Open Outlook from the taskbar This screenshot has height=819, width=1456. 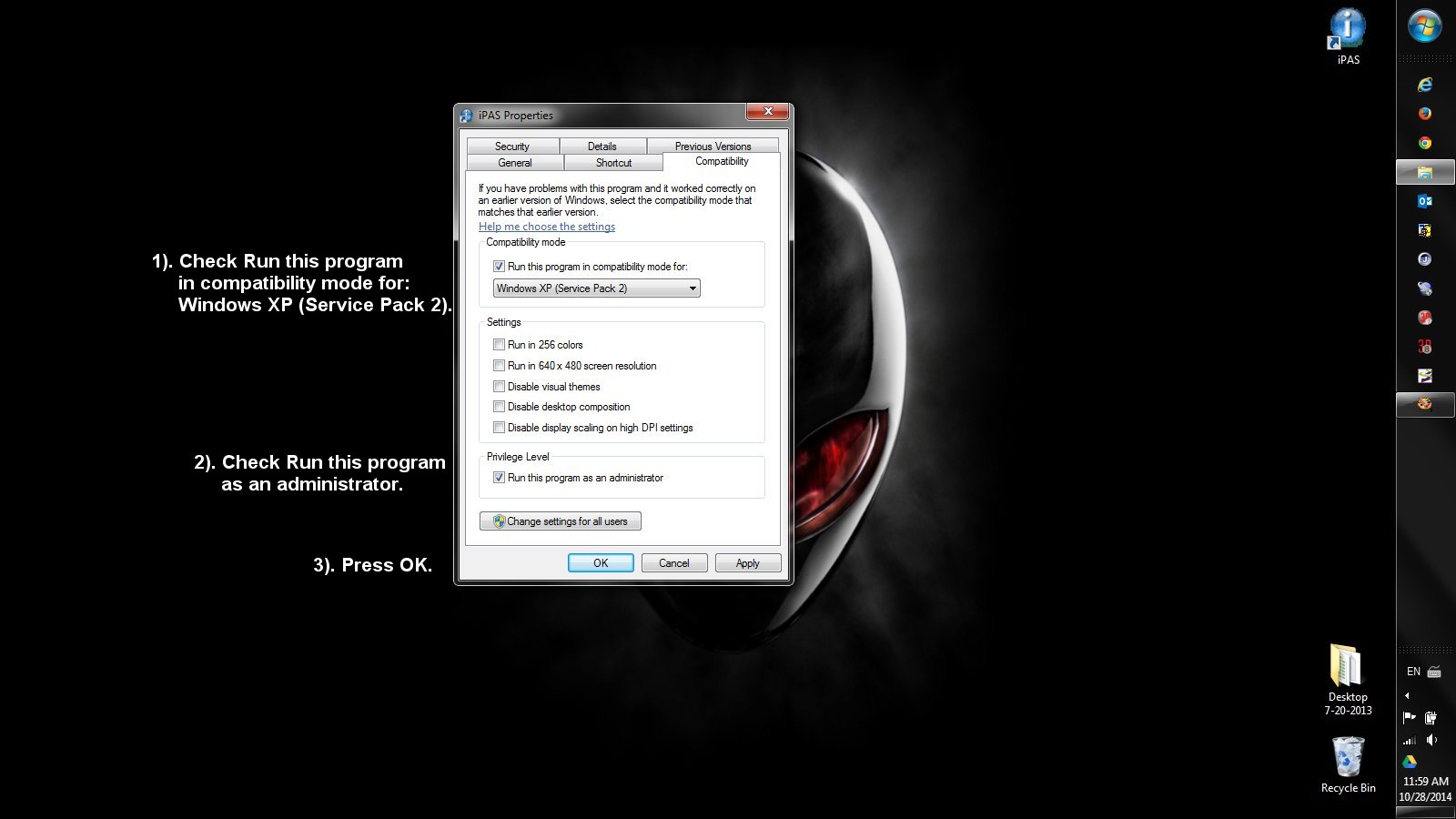click(x=1425, y=201)
